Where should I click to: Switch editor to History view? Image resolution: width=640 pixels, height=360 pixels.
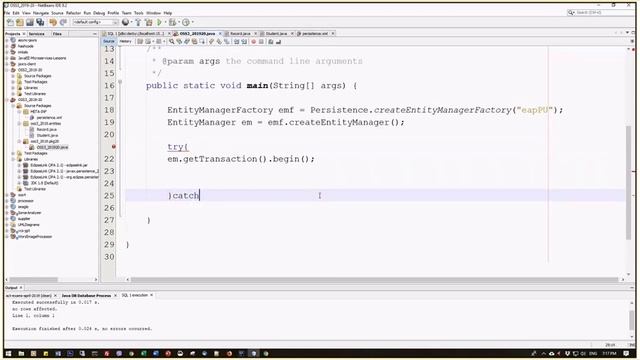click(125, 42)
